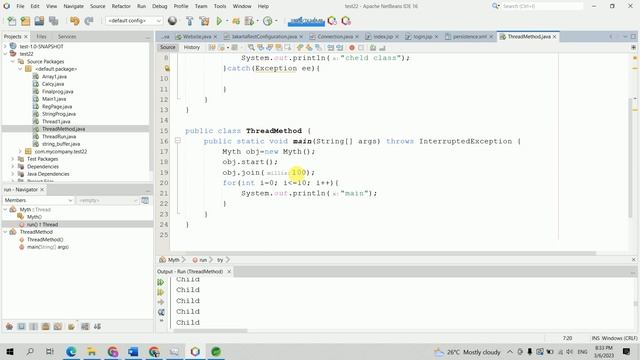Screen dimensions: 640x360
Task: Switch to the Files tab
Action: coord(41,37)
